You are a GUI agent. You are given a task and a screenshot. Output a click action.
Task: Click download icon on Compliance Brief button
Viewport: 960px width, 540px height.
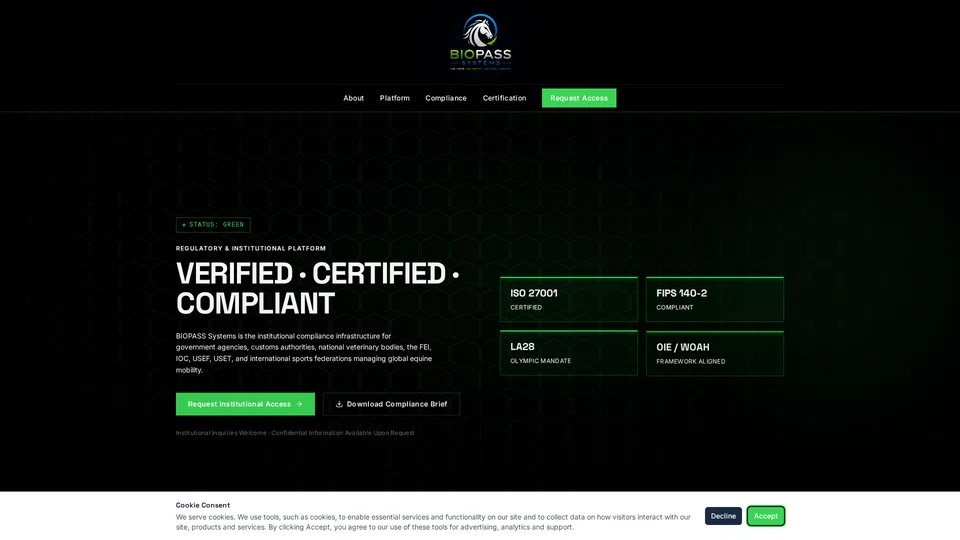click(339, 404)
